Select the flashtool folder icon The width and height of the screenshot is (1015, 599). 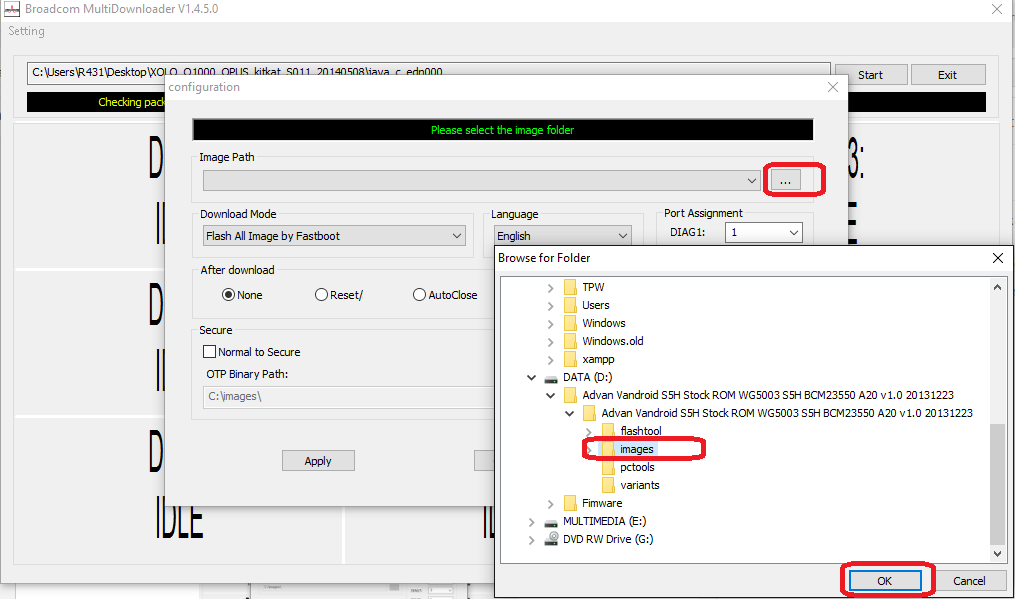(x=608, y=431)
